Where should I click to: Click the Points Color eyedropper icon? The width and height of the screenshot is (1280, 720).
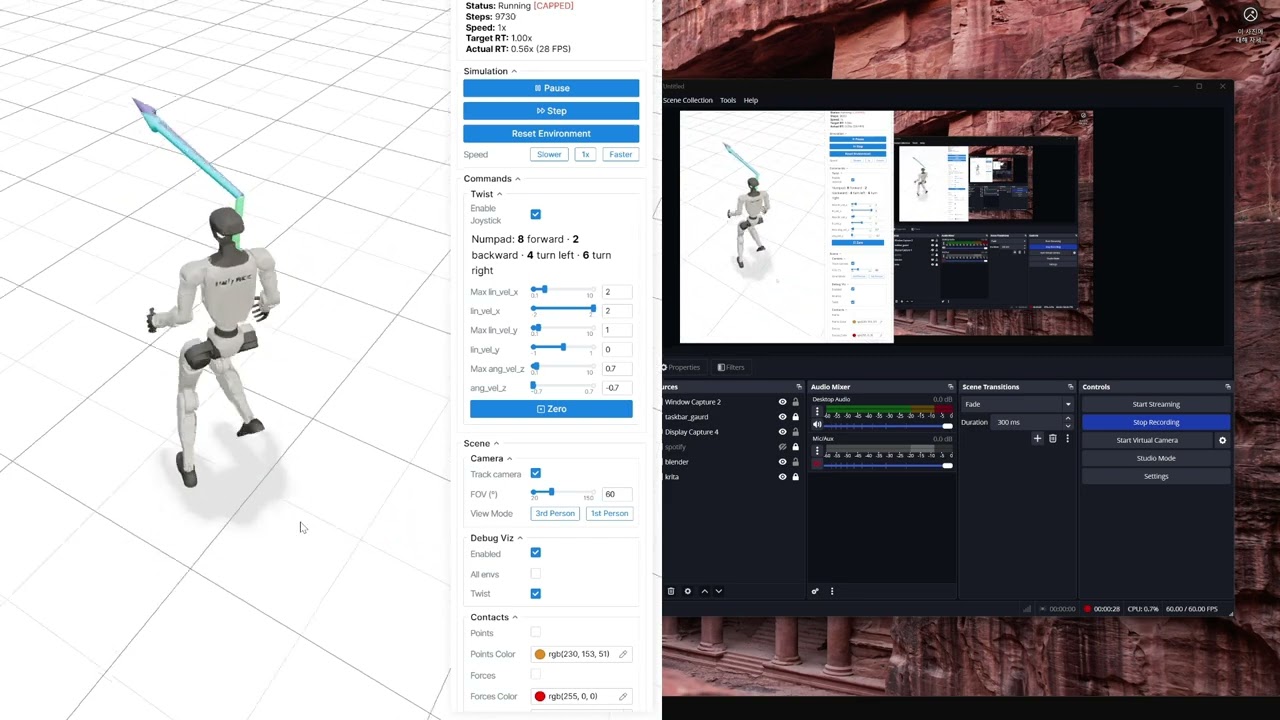(x=623, y=654)
